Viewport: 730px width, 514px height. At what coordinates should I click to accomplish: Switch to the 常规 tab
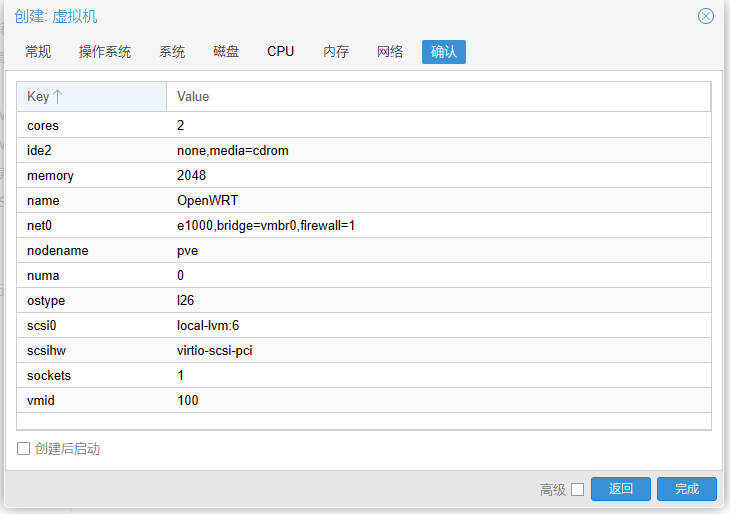tap(38, 52)
